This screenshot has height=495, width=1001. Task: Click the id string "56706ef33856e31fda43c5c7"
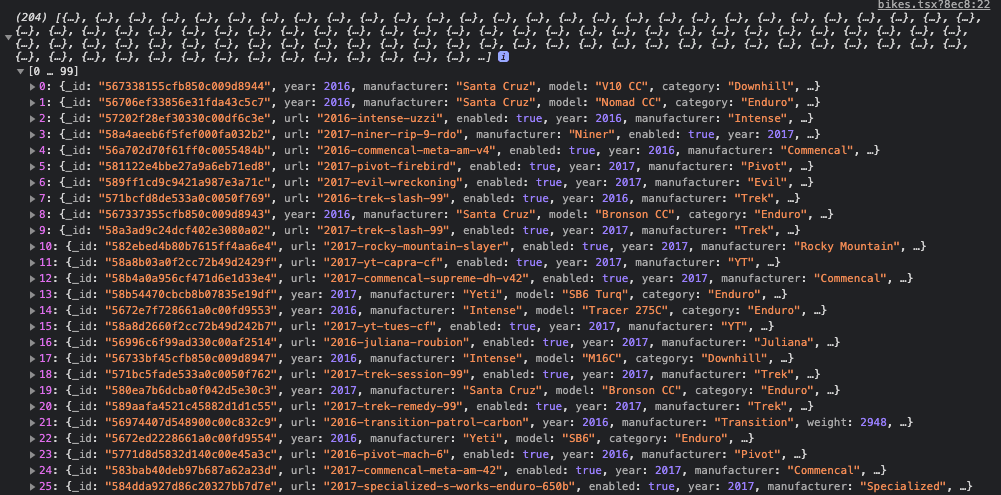pyautogui.click(x=185, y=102)
